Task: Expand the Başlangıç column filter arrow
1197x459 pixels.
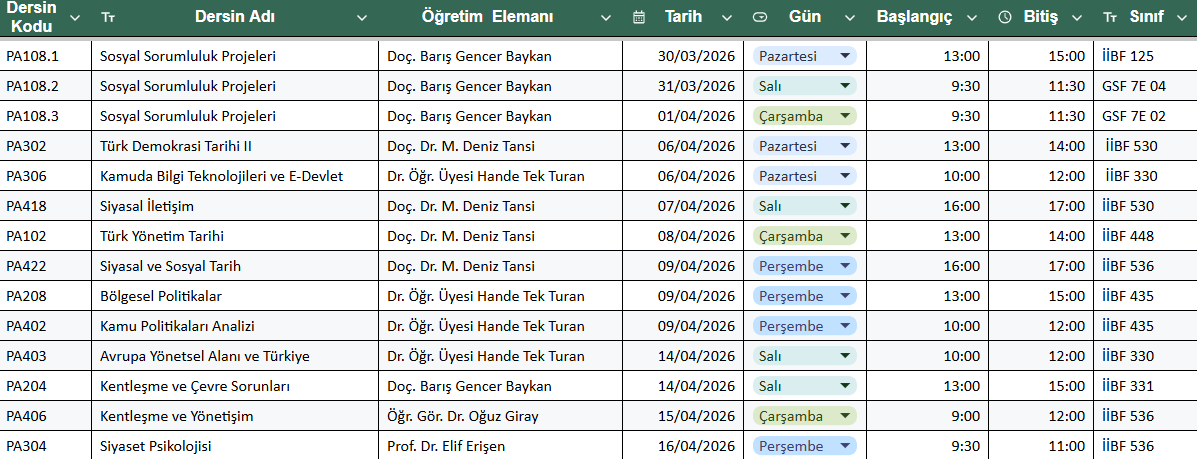Action: tap(973, 17)
